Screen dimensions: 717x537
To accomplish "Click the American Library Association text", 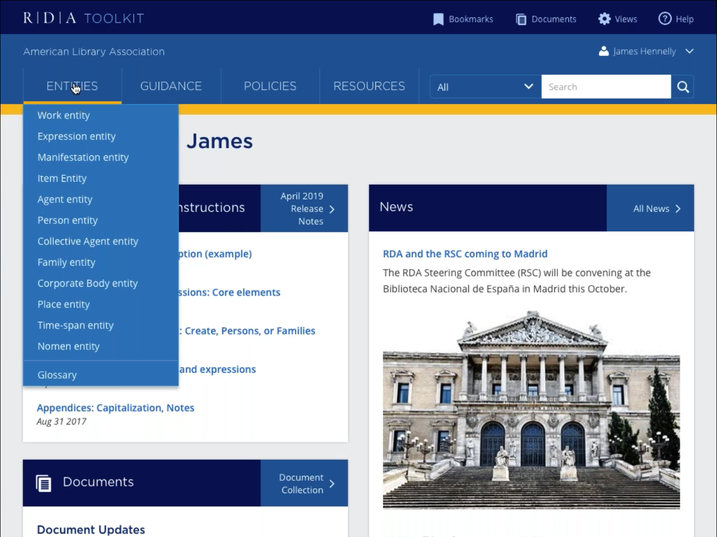I will [x=94, y=52].
